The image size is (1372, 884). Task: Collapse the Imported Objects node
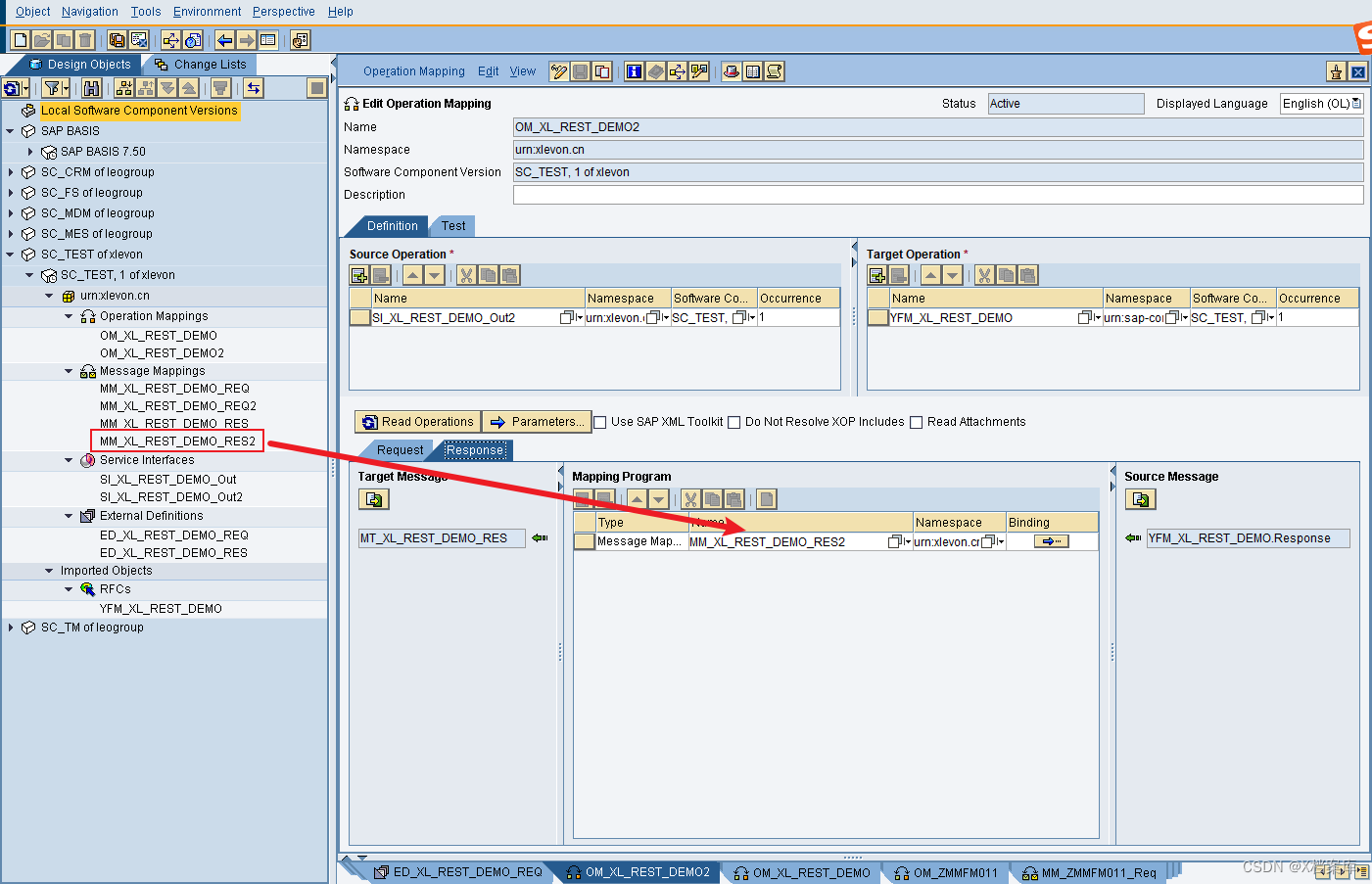[x=49, y=571]
